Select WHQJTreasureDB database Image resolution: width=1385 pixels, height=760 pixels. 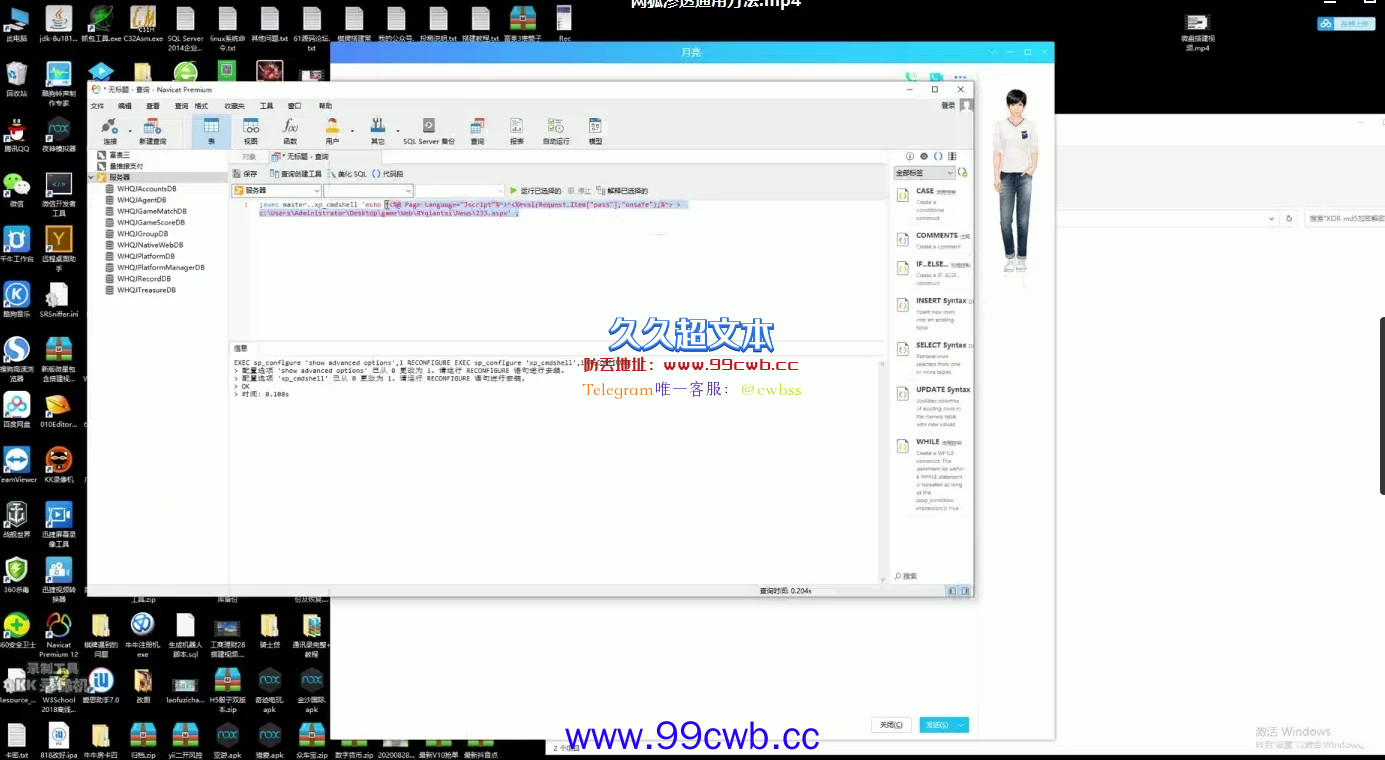(146, 290)
